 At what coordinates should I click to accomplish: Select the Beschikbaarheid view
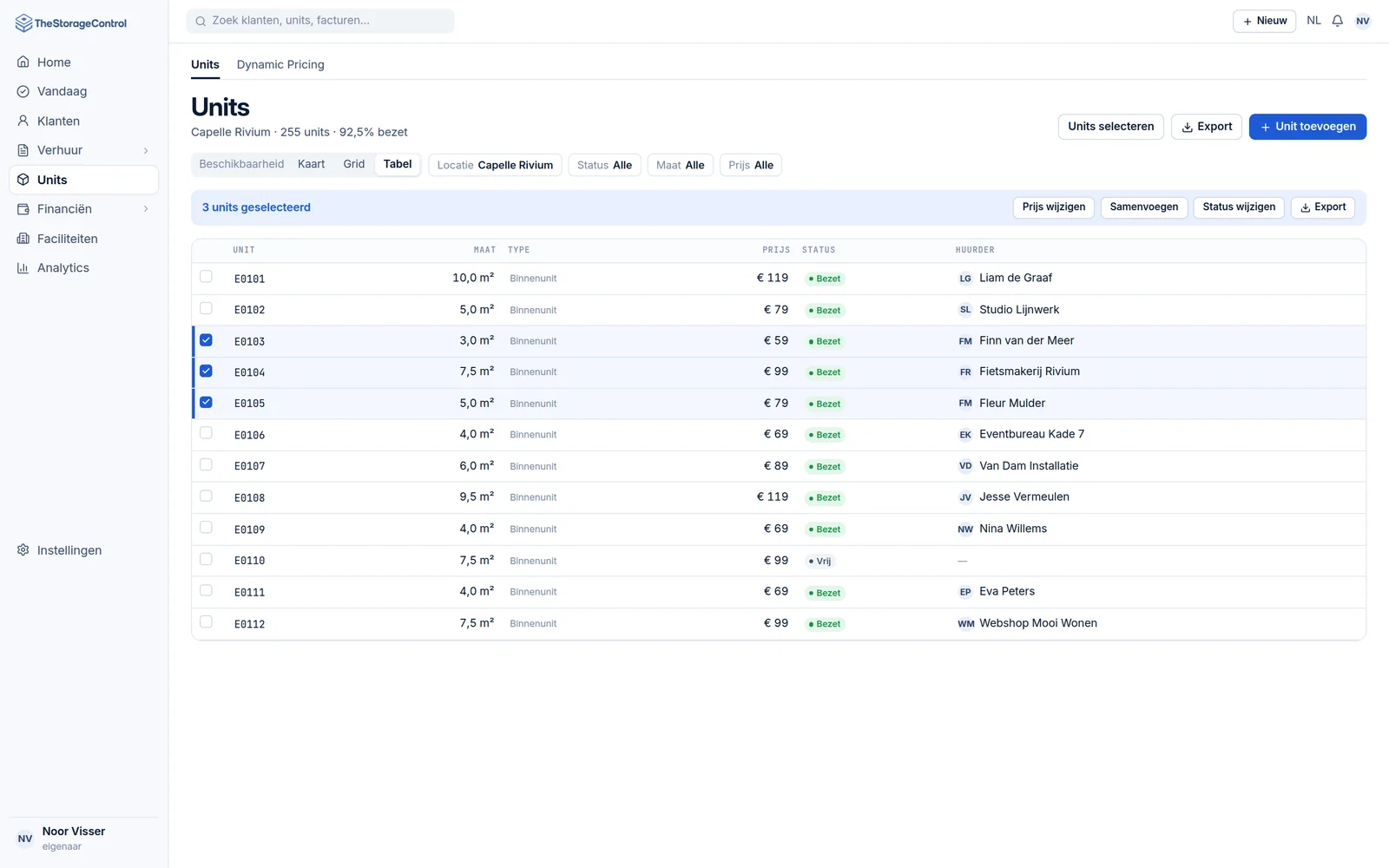[x=241, y=164]
